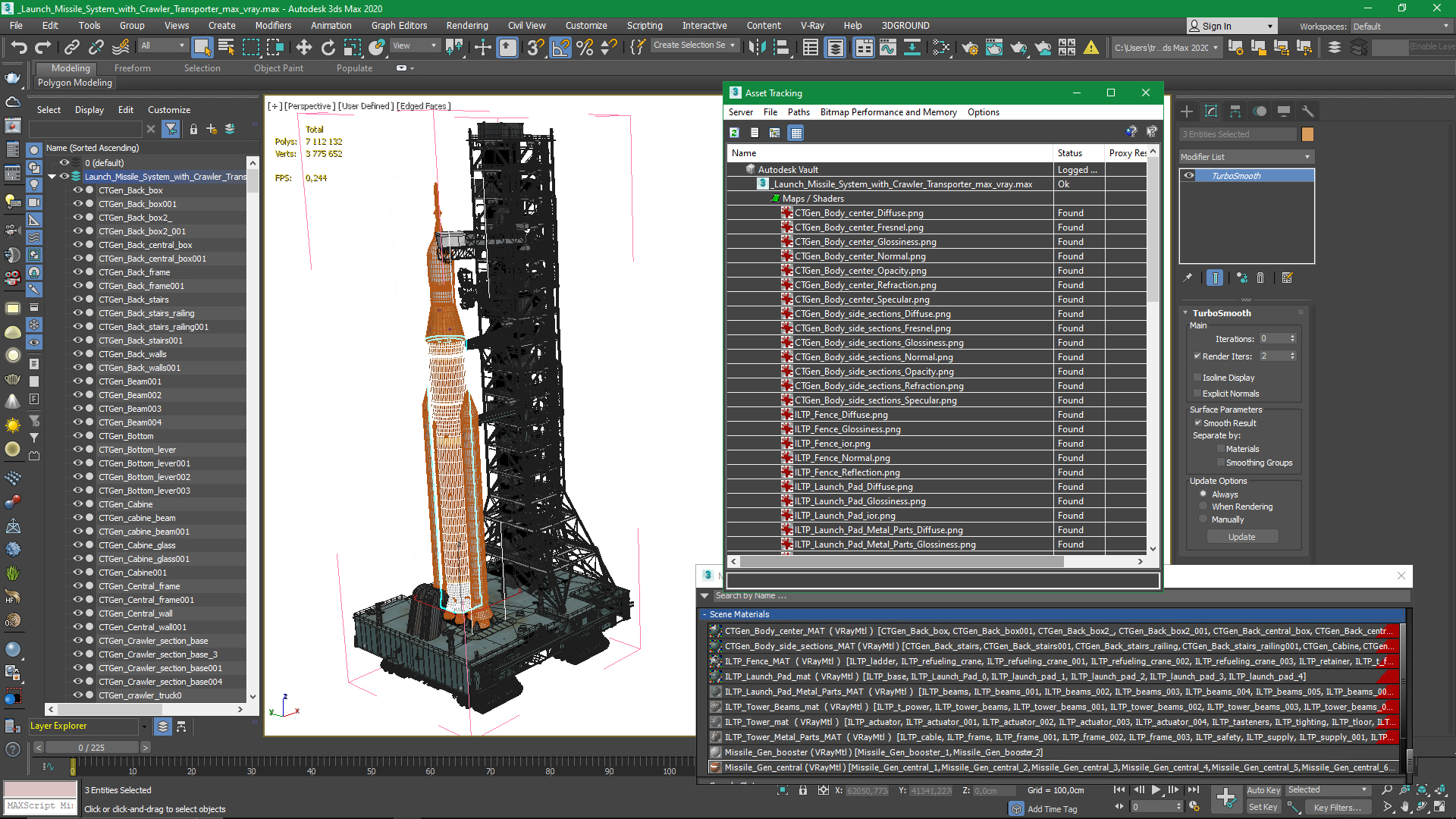Collapse the Launch_Missile_System layer tree

point(52,177)
